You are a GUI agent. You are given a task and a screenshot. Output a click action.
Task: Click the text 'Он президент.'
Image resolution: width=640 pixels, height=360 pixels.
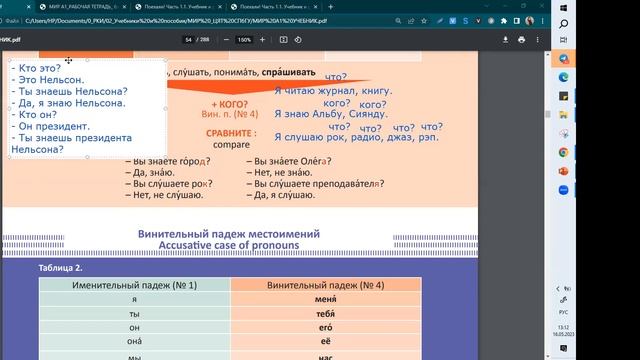[51, 126]
